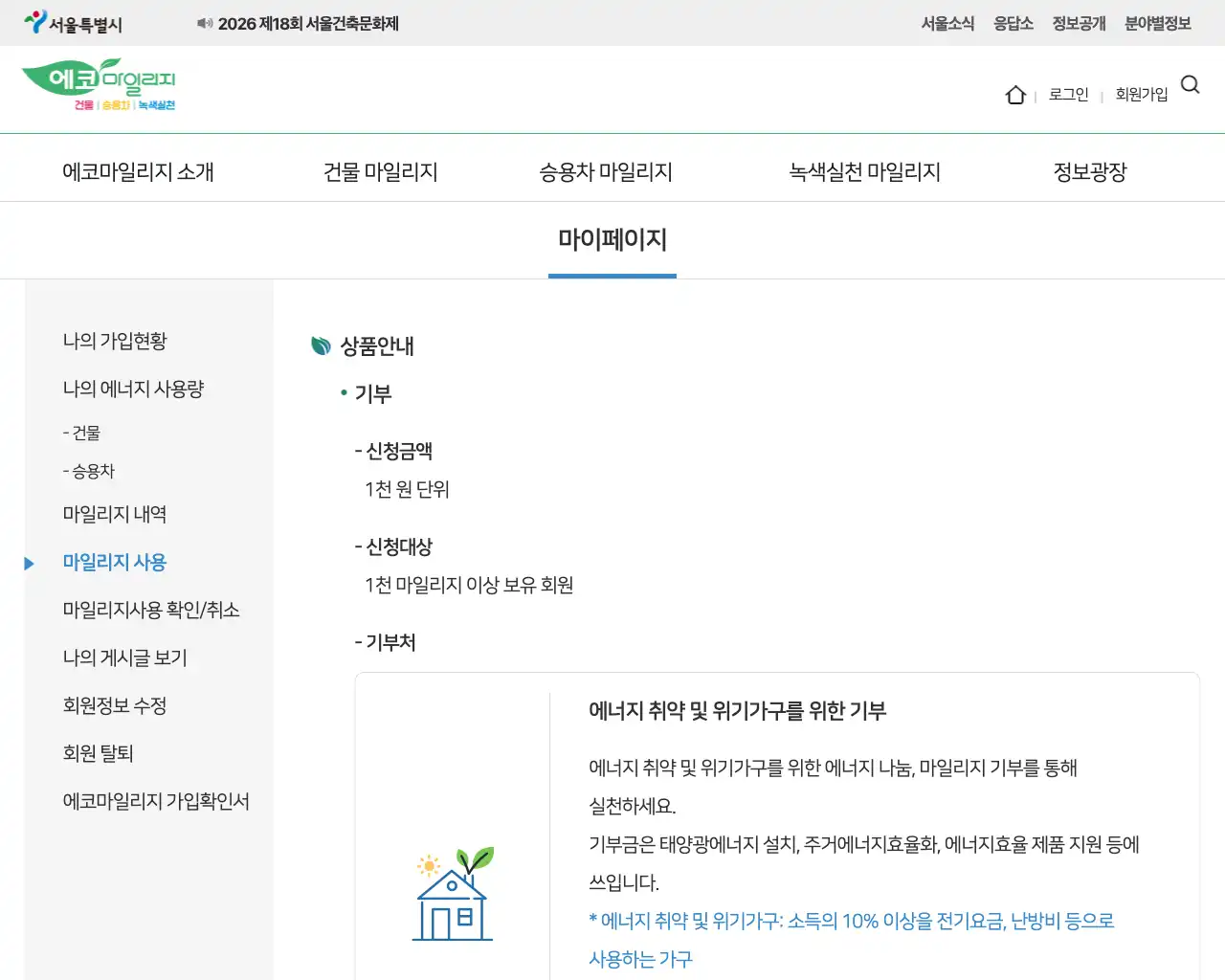Click the blue footnote about 소득의 10% 이상

pos(852,940)
